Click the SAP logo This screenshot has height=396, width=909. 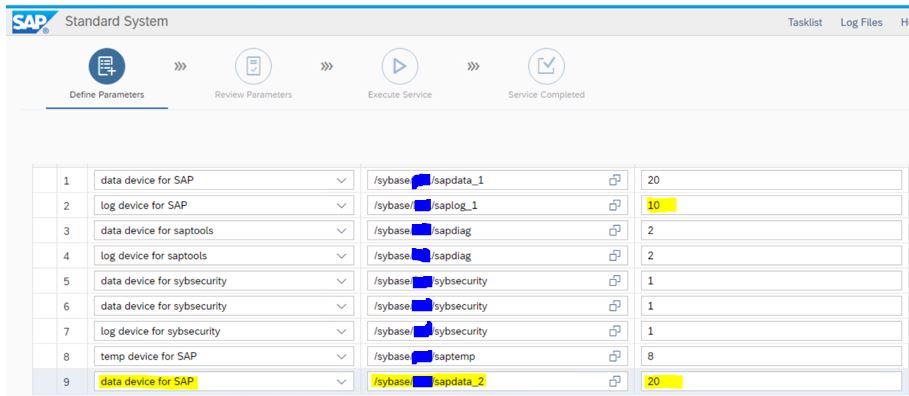(34, 22)
